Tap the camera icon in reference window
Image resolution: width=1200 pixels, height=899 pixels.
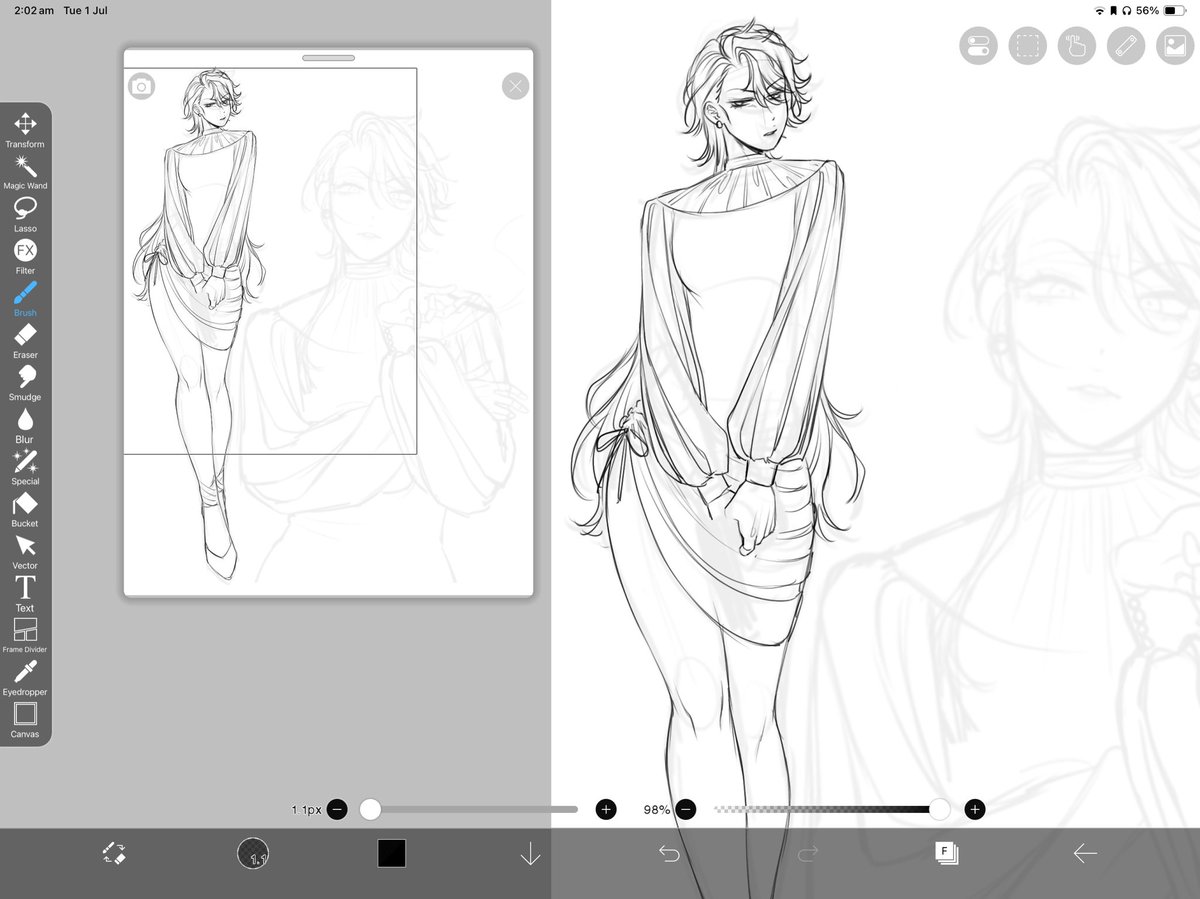141,86
